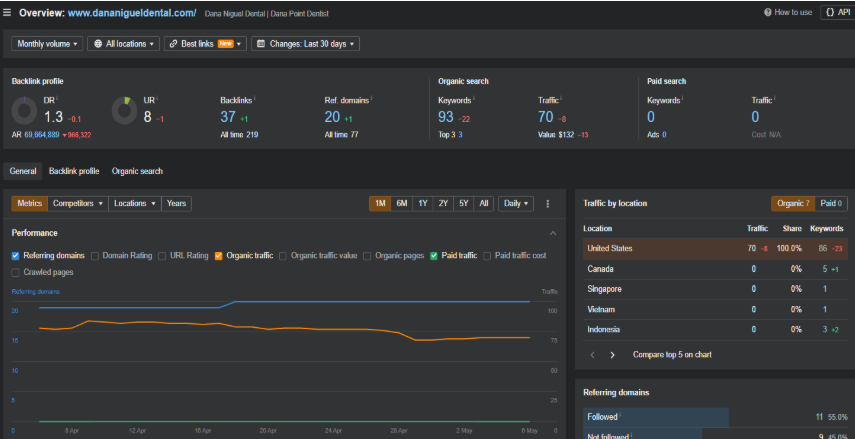
Task: Switch to General tab
Action: click(x=23, y=171)
